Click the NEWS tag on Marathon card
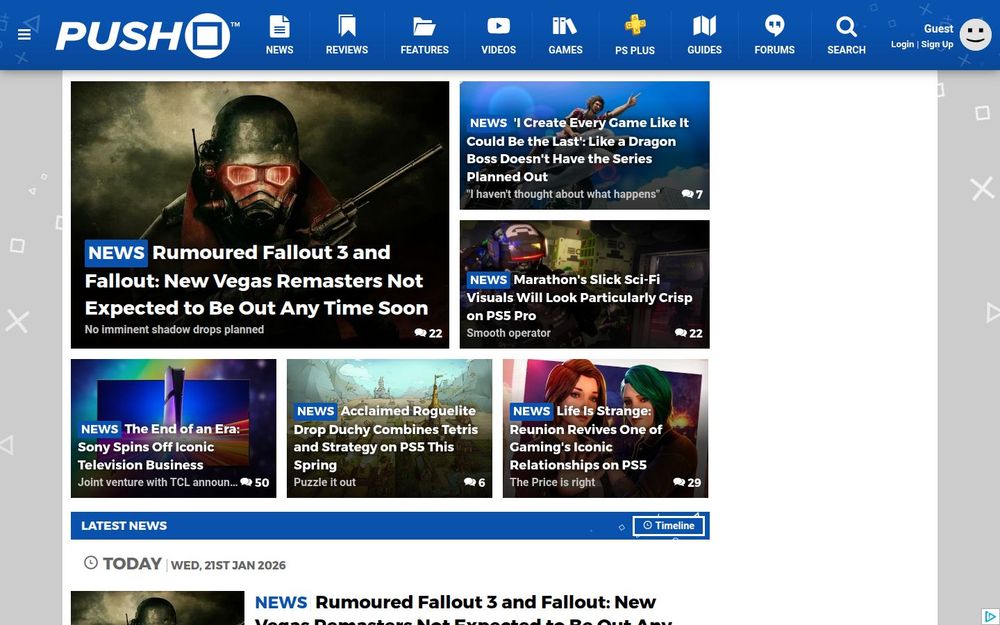The width and height of the screenshot is (1000, 625). [489, 280]
